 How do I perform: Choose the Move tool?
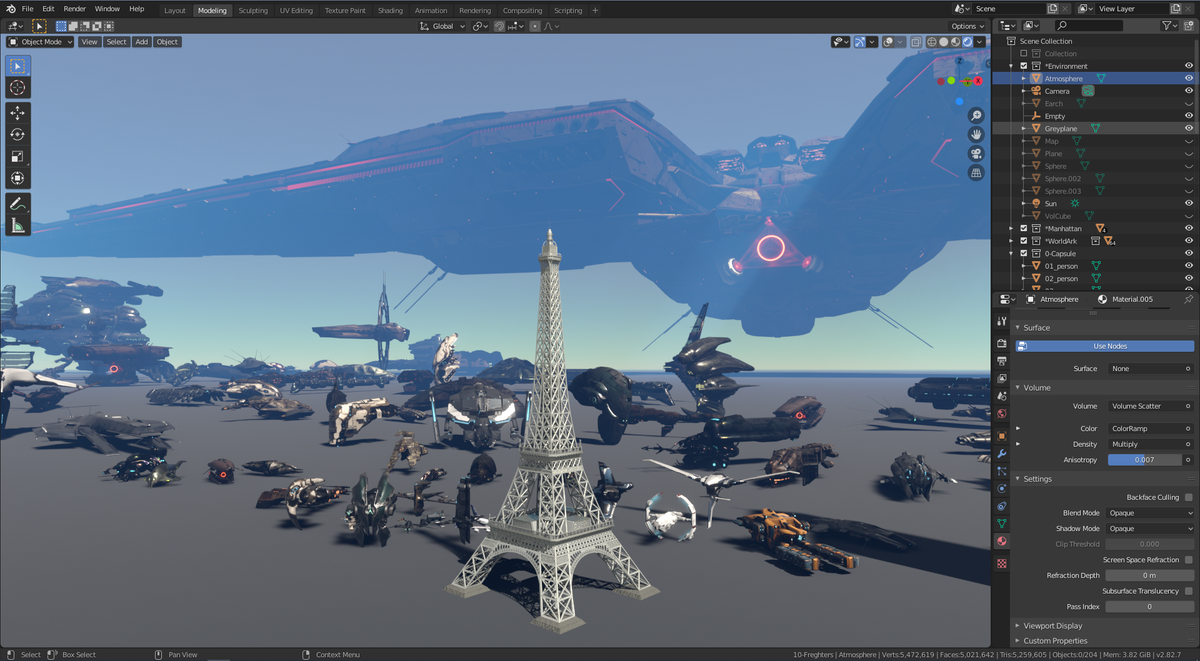tap(17, 113)
